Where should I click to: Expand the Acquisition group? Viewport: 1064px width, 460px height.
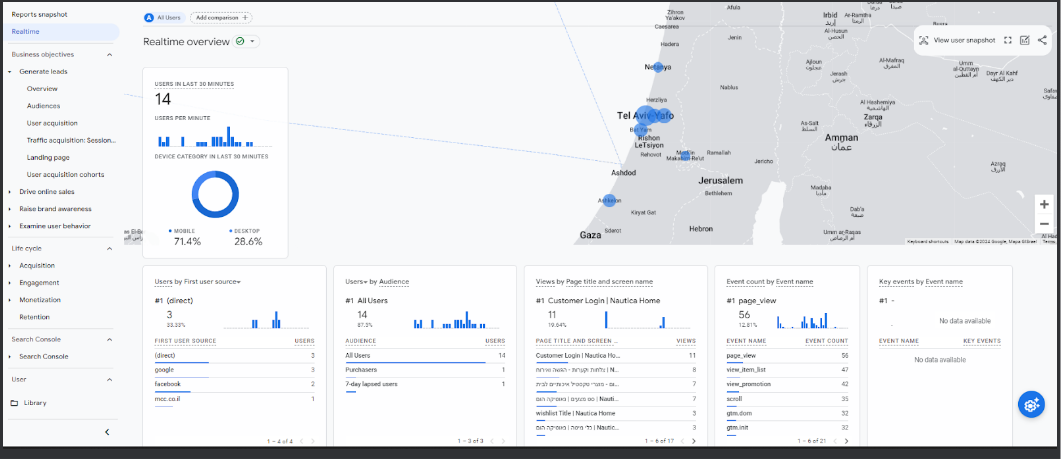[x=10, y=266]
